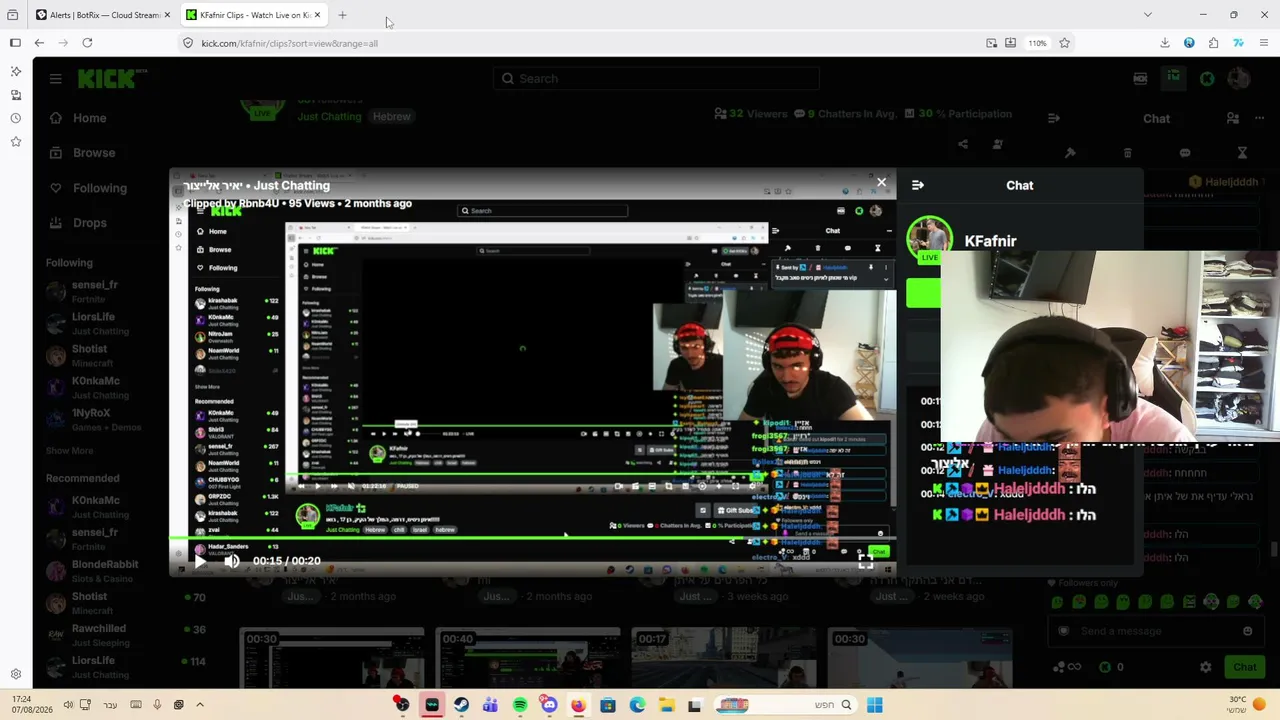The width and height of the screenshot is (1280, 720).
Task: Open the browser application menu
Action: point(1264,43)
